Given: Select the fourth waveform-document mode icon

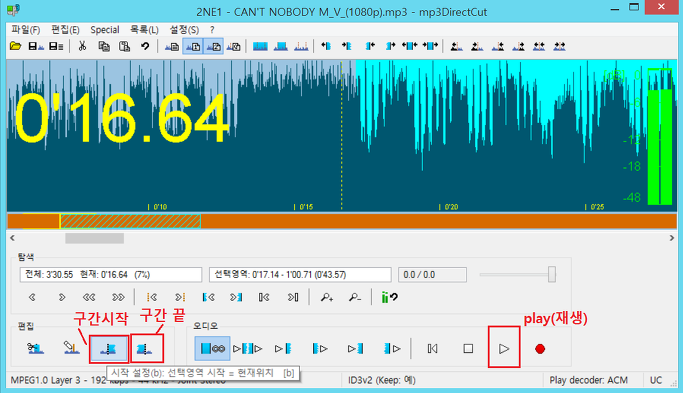Looking at the screenshot, I should tap(234, 46).
